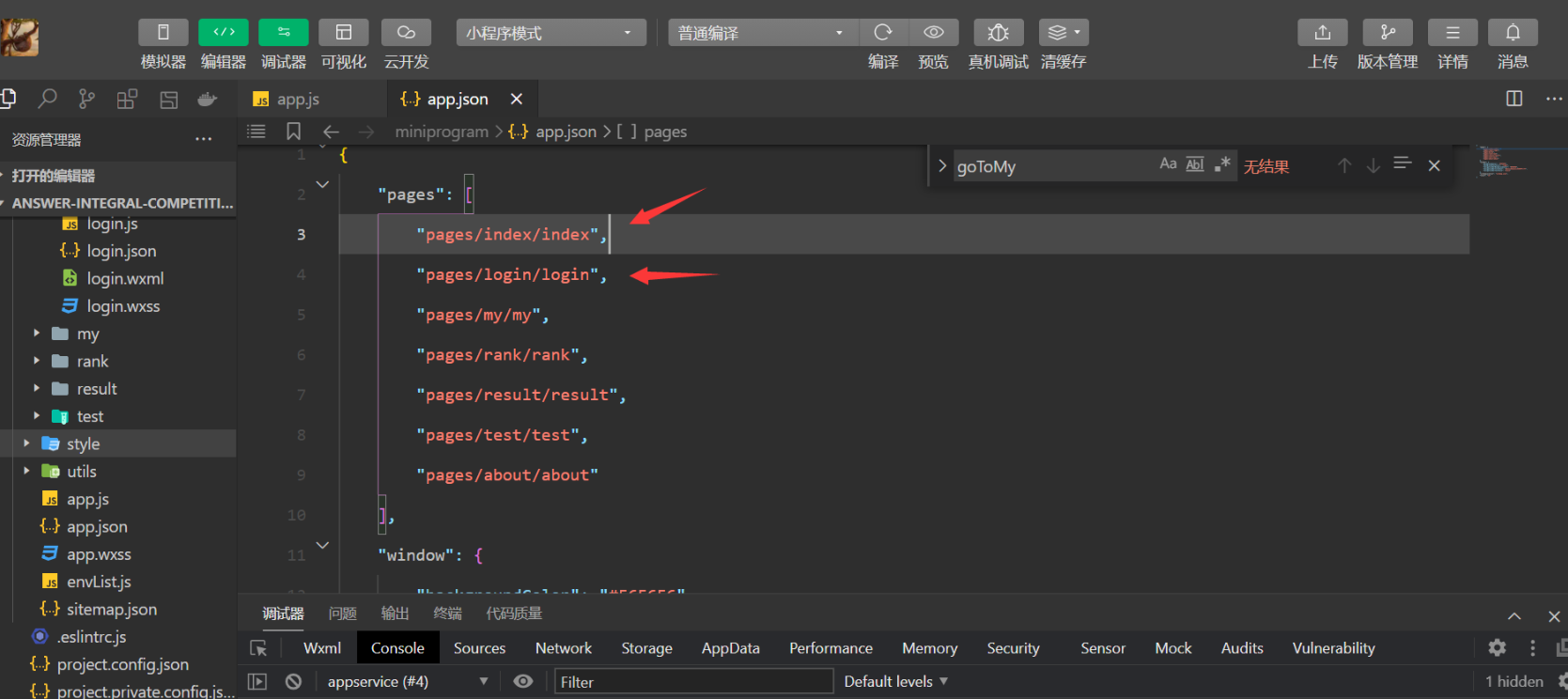
Task: Toggle match case (Aa) in find
Action: pyautogui.click(x=1168, y=164)
